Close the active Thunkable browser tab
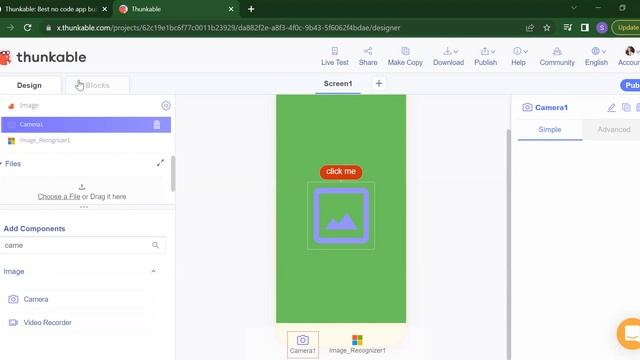Screen dimensions: 640x360 (x=231, y=9)
